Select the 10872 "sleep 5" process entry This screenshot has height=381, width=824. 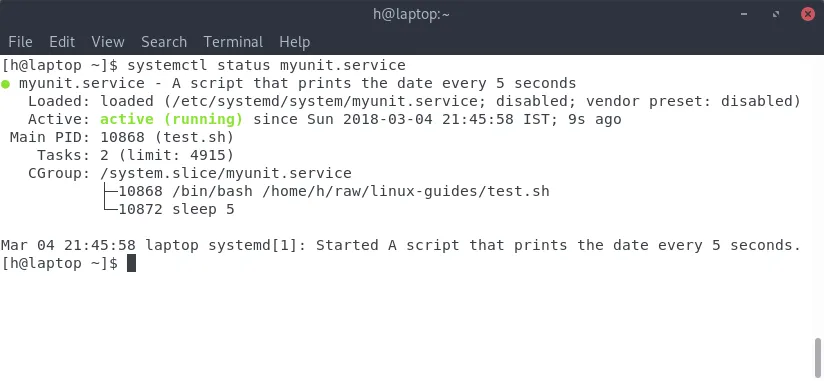pyautogui.click(x=176, y=209)
